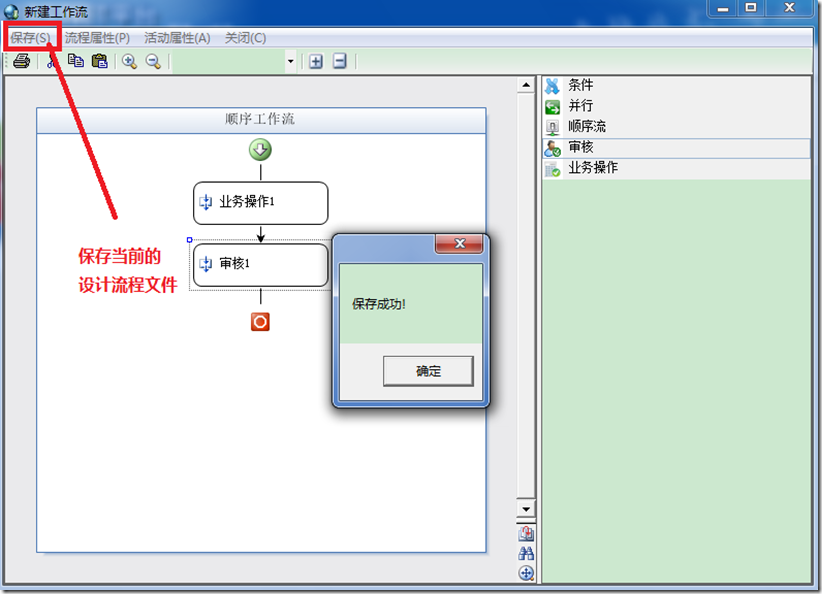
Task: Click the 关闭(C) menu item
Action: tap(245, 38)
